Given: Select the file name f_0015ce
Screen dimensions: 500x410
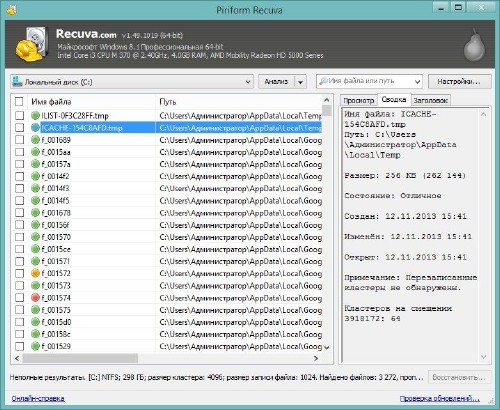Looking at the screenshot, I should click(56, 249).
